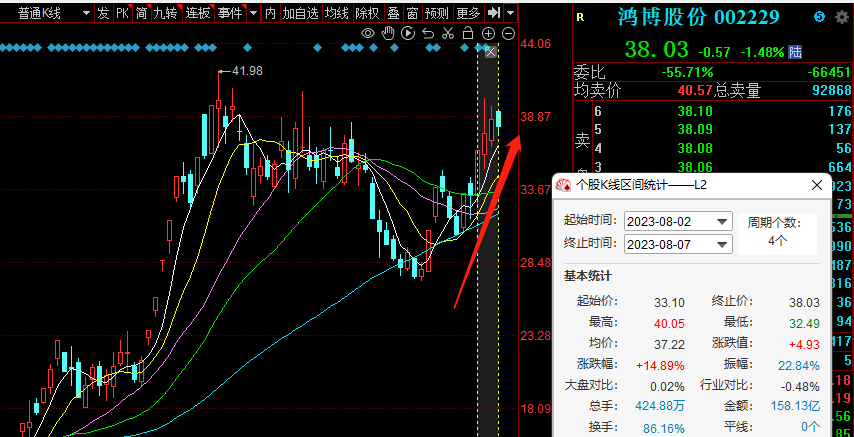Click the undo arrow icon above chart
854x437 pixels.
429,33
